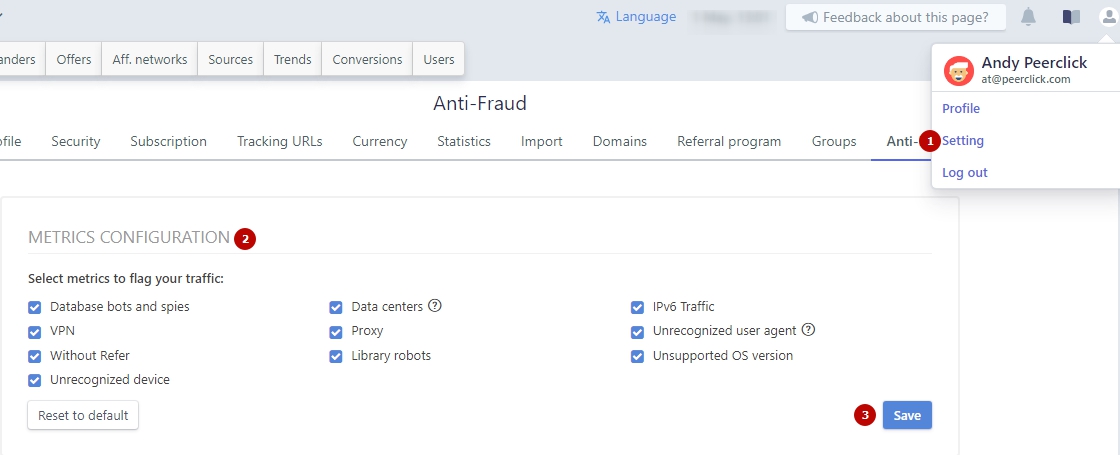The width and height of the screenshot is (1120, 455).
Task: Click the notifications bell icon
Action: click(x=1028, y=17)
